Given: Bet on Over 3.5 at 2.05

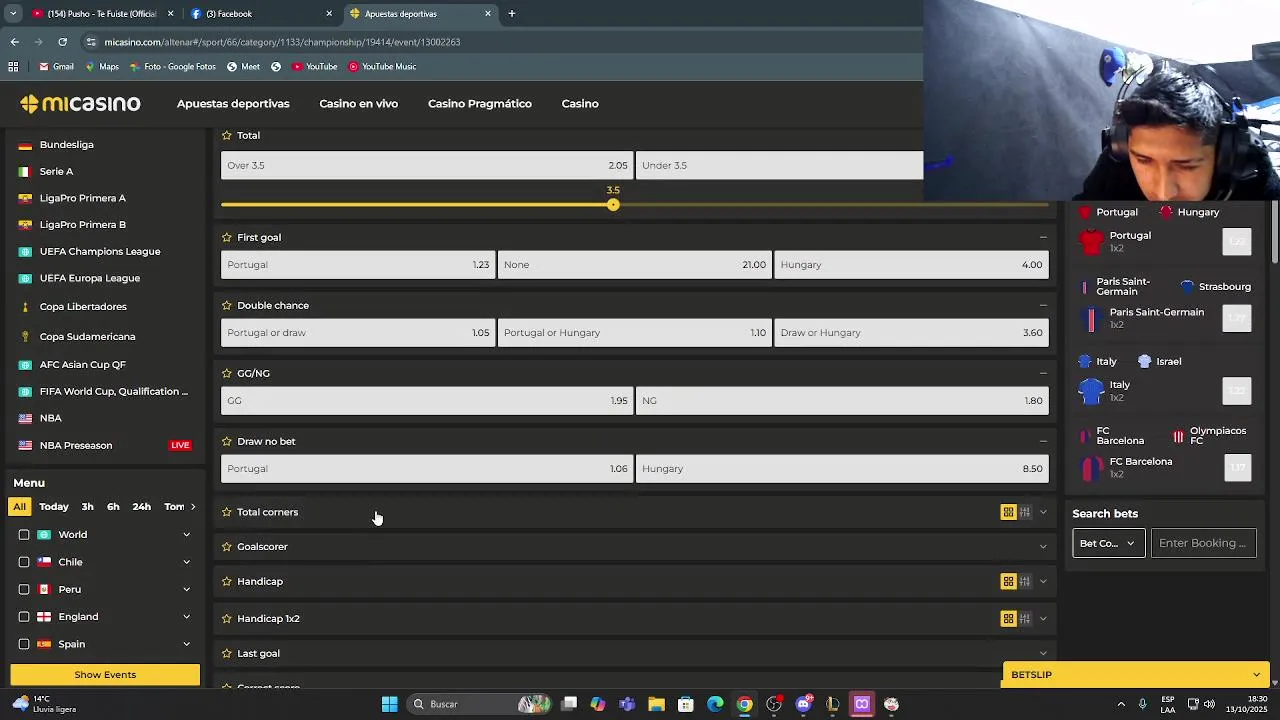Looking at the screenshot, I should [x=427, y=165].
